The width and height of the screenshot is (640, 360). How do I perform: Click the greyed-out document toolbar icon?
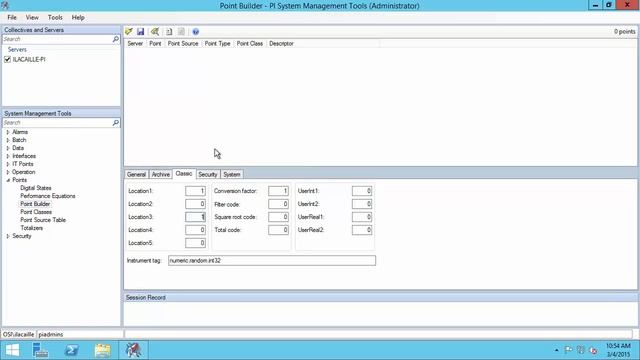tap(181, 31)
